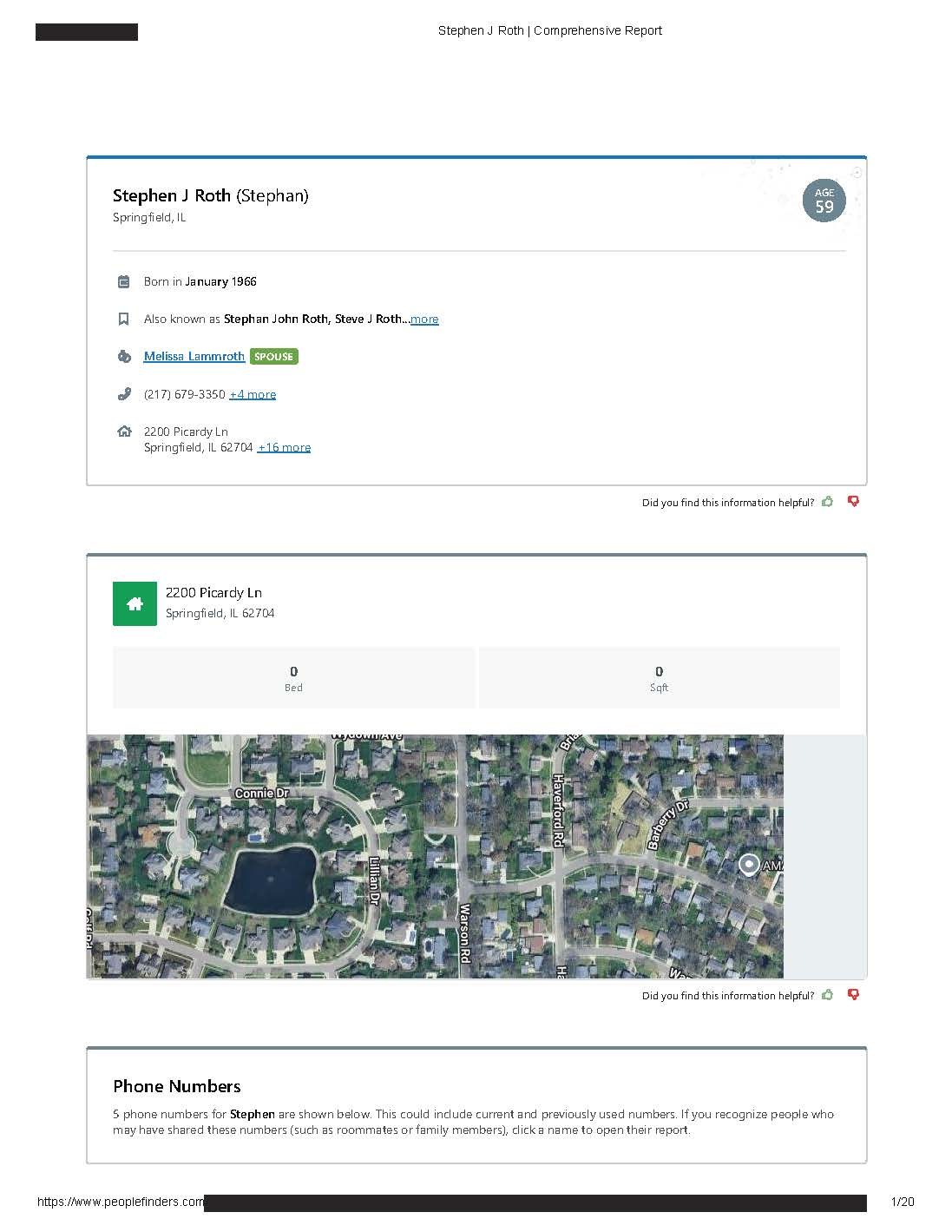Open the spouse's linked name report

(194, 357)
